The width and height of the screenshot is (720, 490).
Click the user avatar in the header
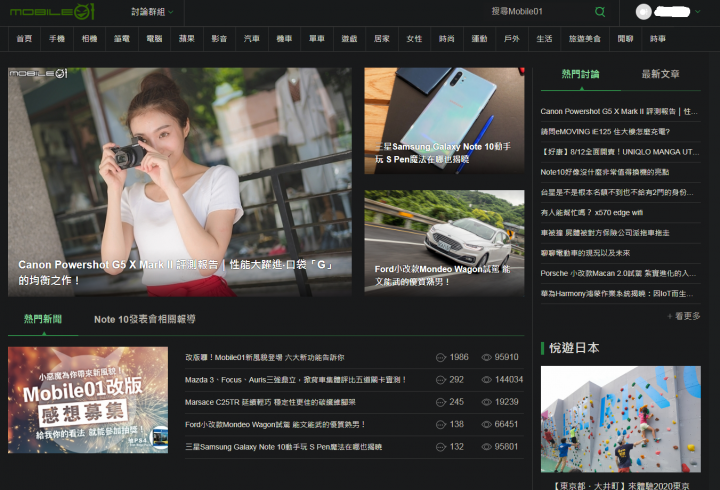(643, 12)
